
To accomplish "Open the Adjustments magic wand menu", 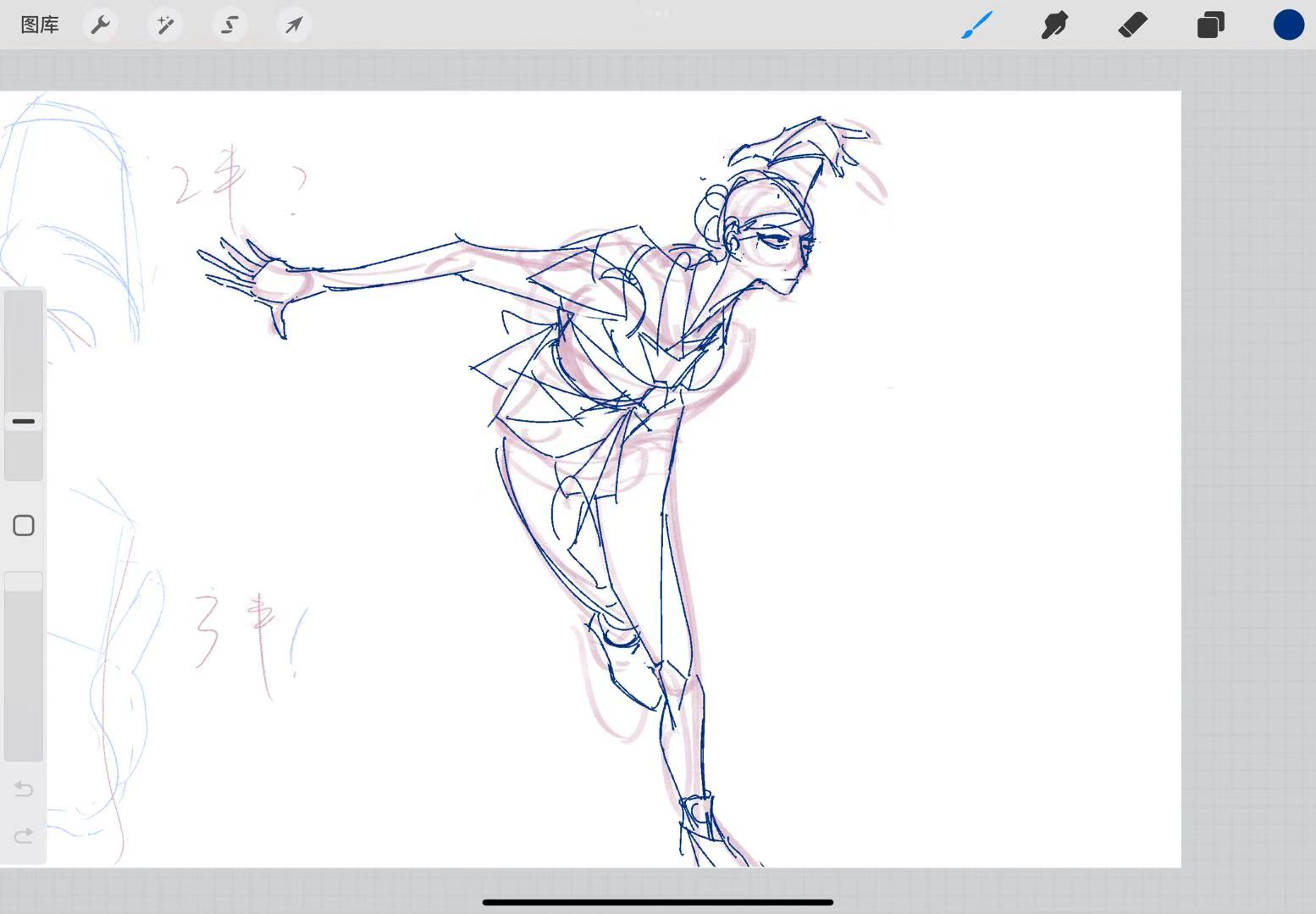I will point(165,25).
